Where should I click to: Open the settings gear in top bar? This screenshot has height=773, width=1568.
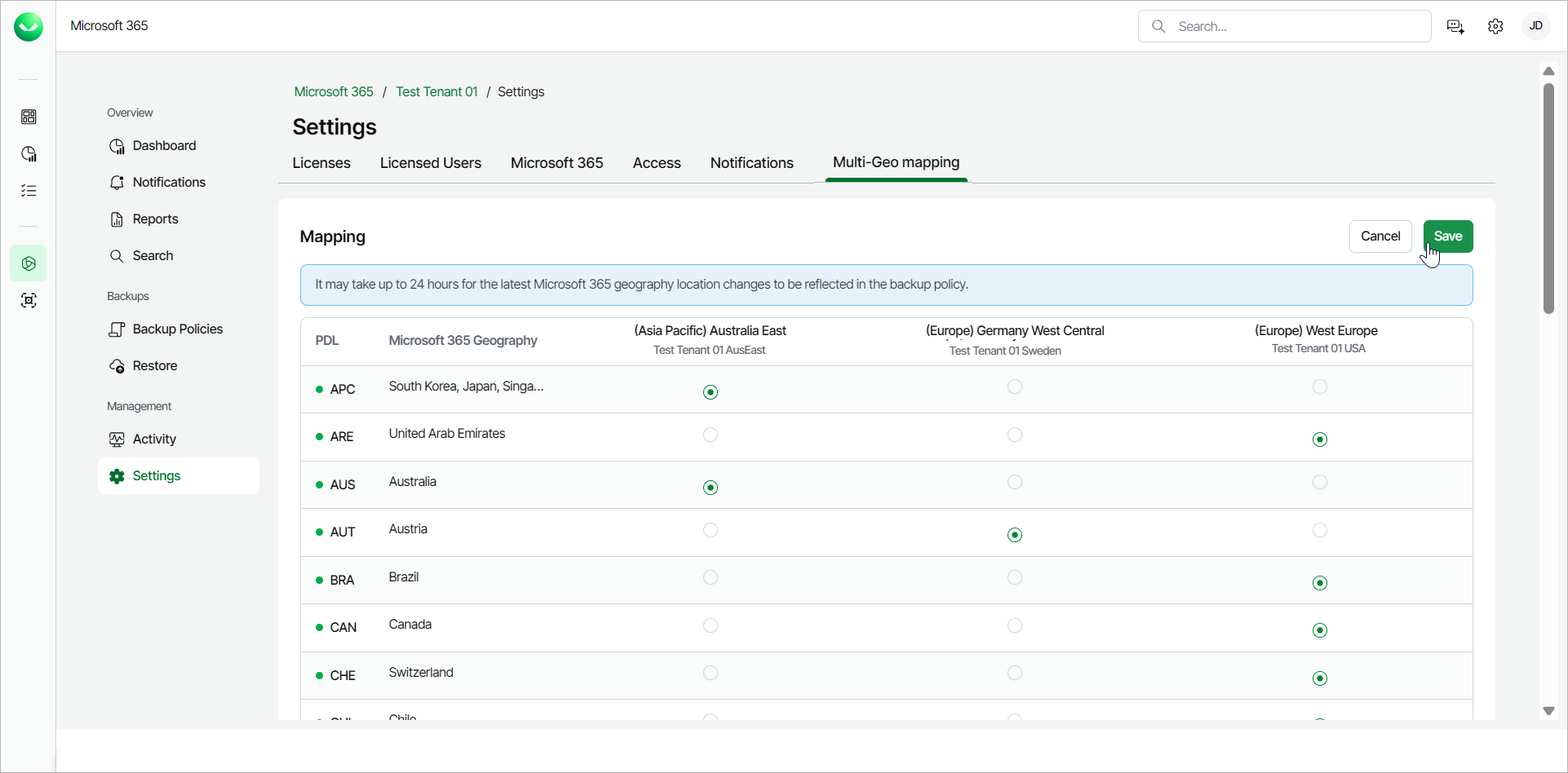[x=1495, y=27]
